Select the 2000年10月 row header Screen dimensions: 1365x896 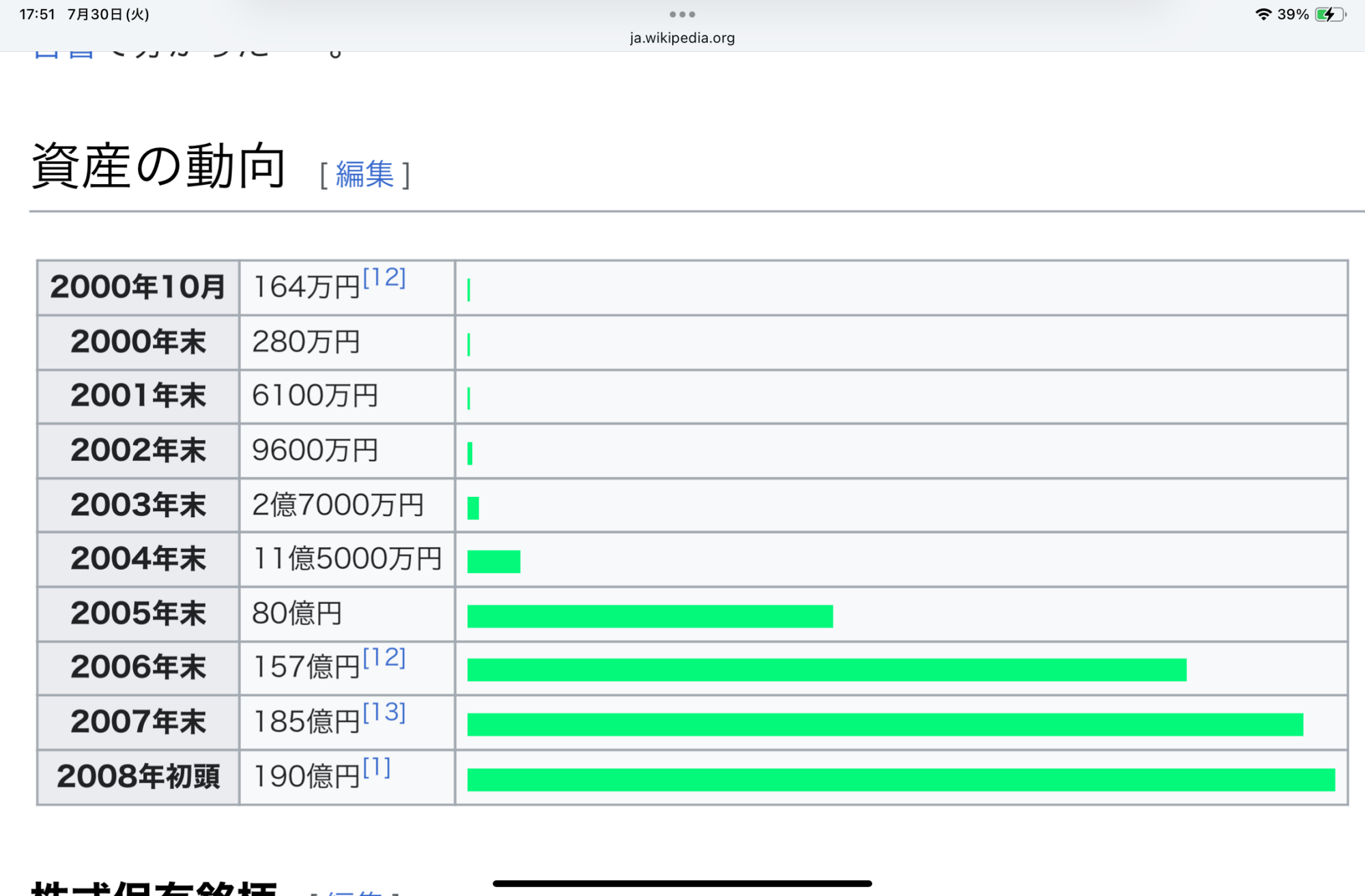click(x=138, y=287)
